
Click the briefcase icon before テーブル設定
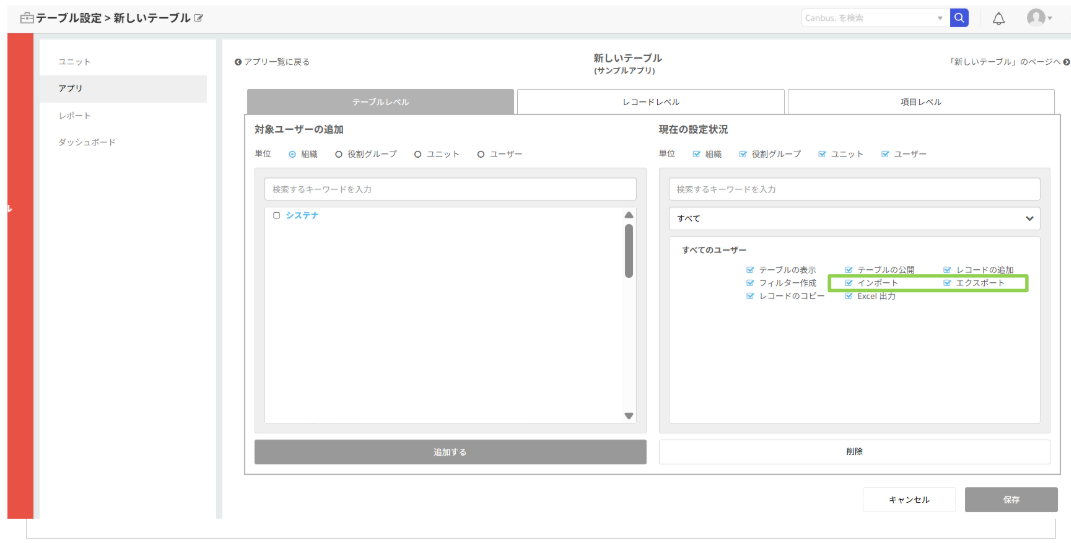(x=27, y=18)
